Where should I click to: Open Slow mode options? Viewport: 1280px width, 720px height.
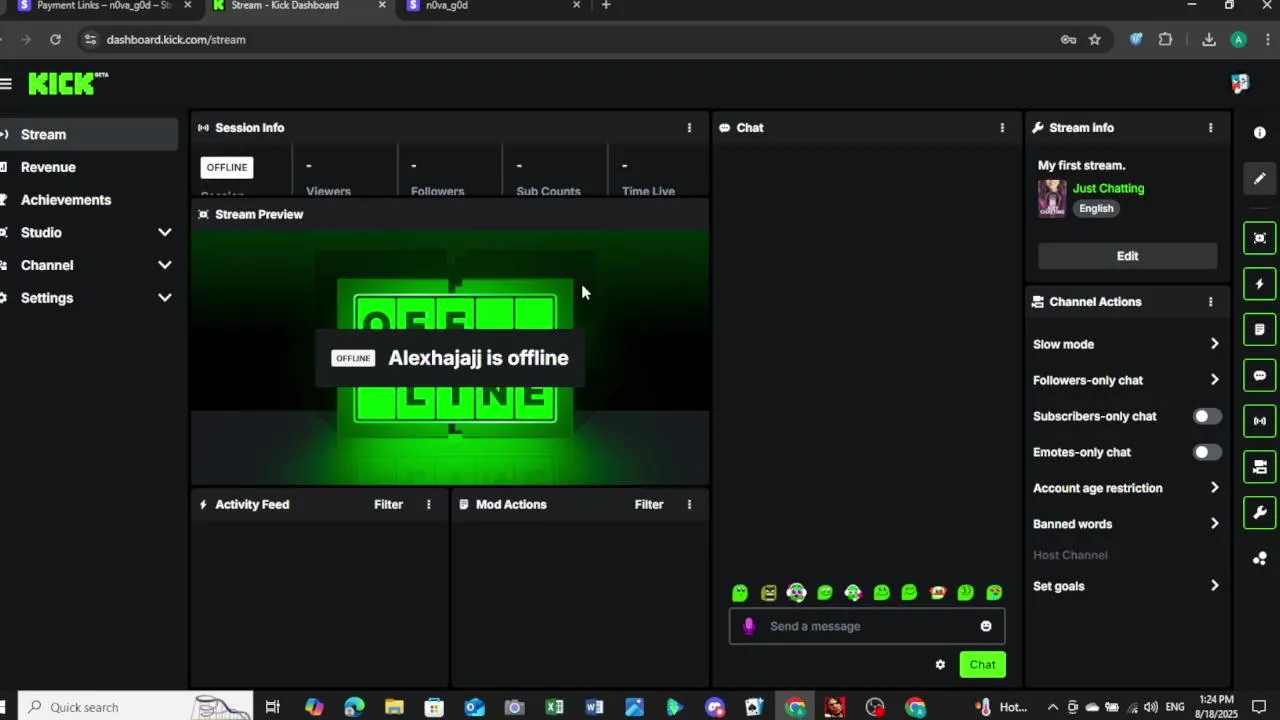point(1126,344)
